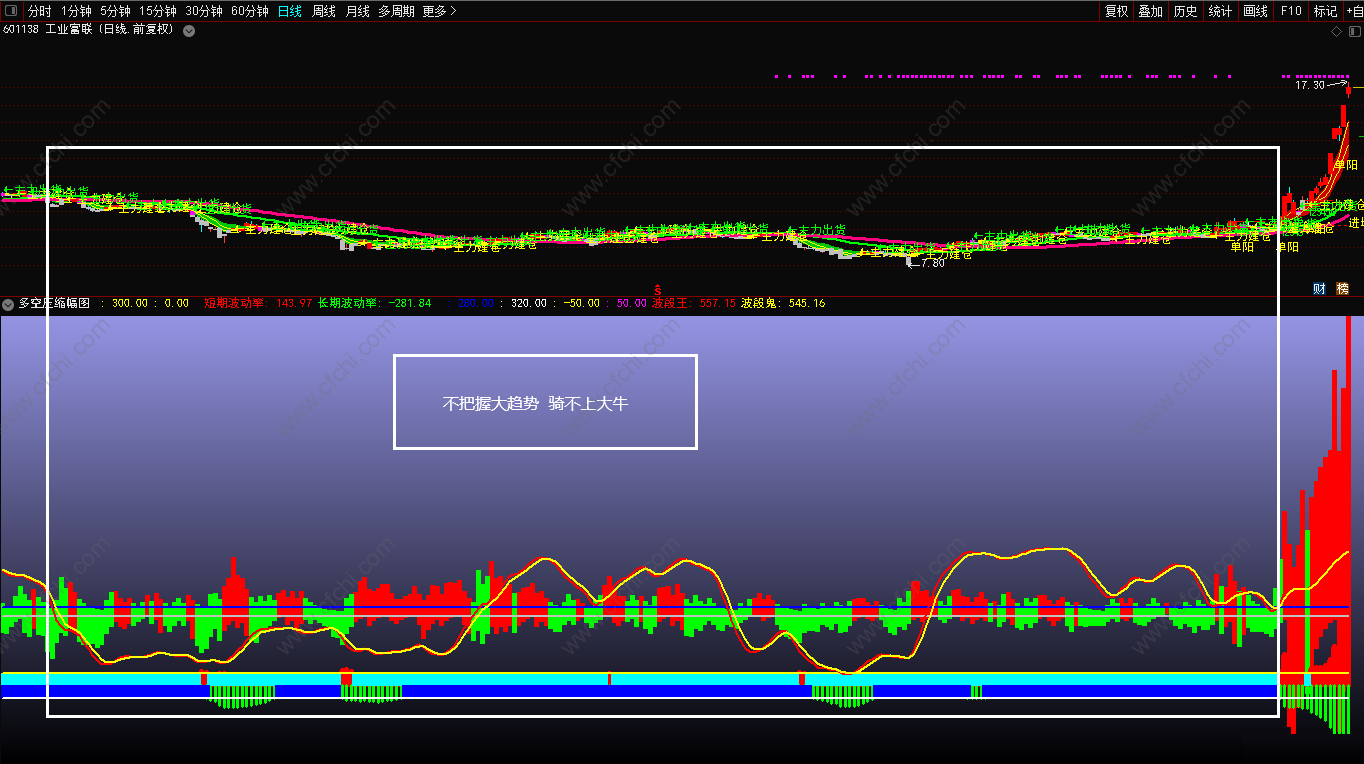Screen dimensions: 1364x764
Task: Click the 复权 adjustment button
Action: point(1116,11)
